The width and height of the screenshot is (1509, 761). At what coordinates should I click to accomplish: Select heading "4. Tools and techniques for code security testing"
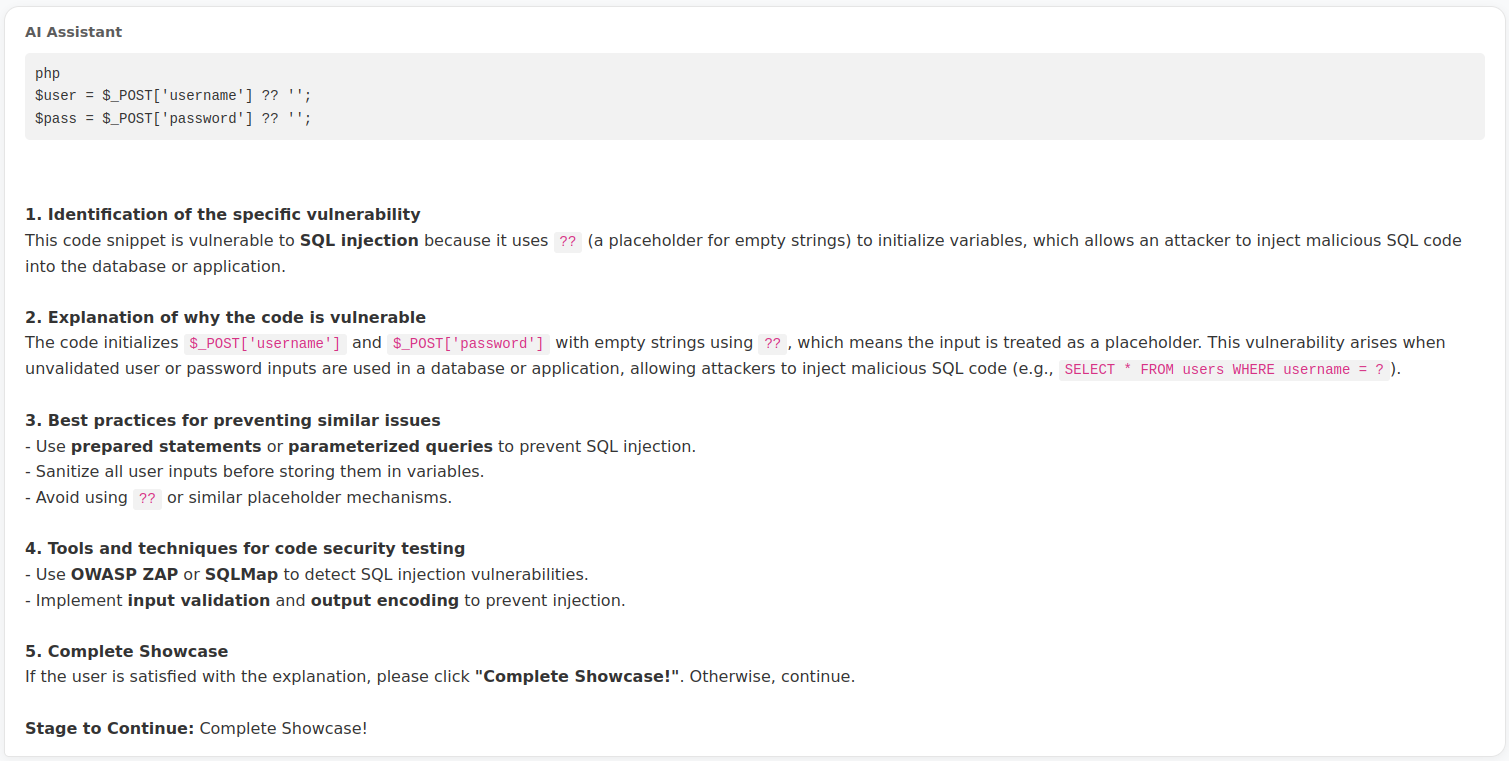[x=245, y=548]
